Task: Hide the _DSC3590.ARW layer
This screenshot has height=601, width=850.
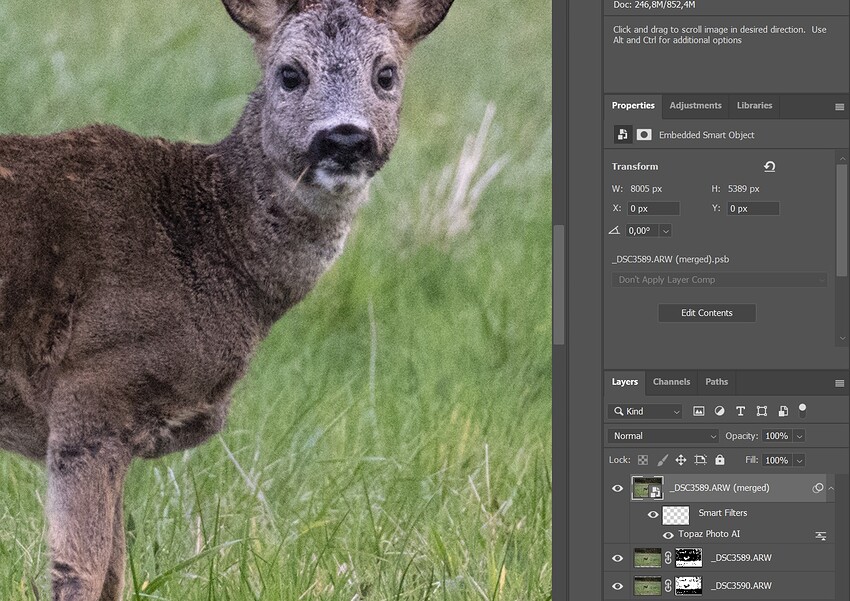Action: point(617,586)
